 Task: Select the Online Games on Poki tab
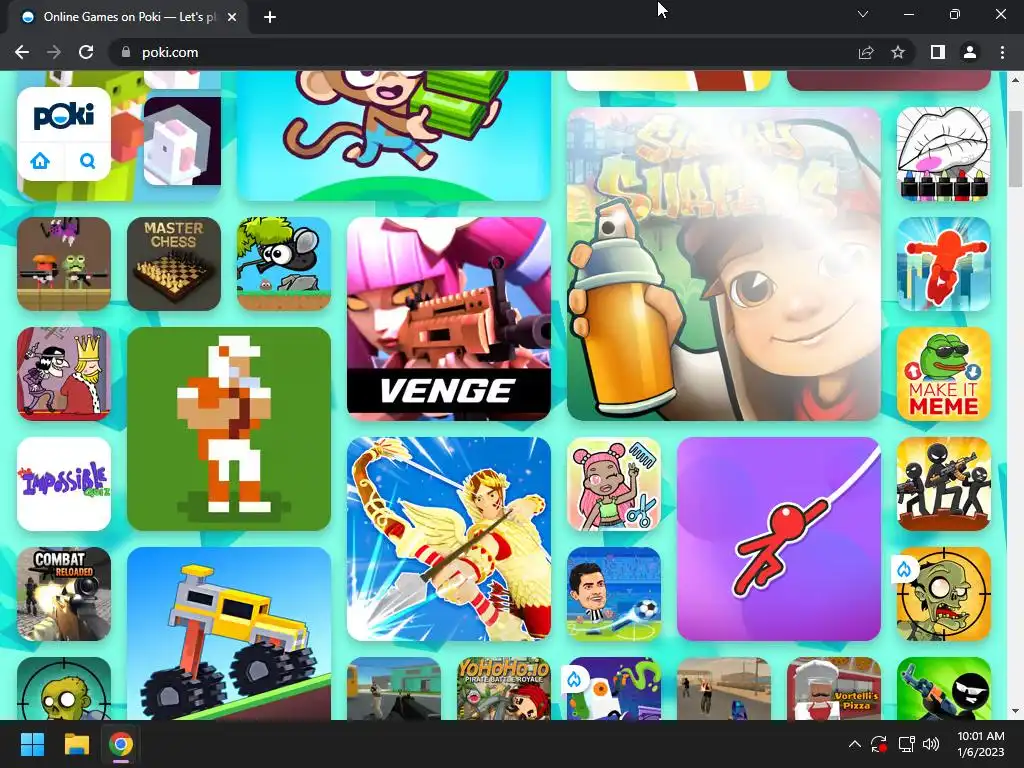click(x=128, y=17)
